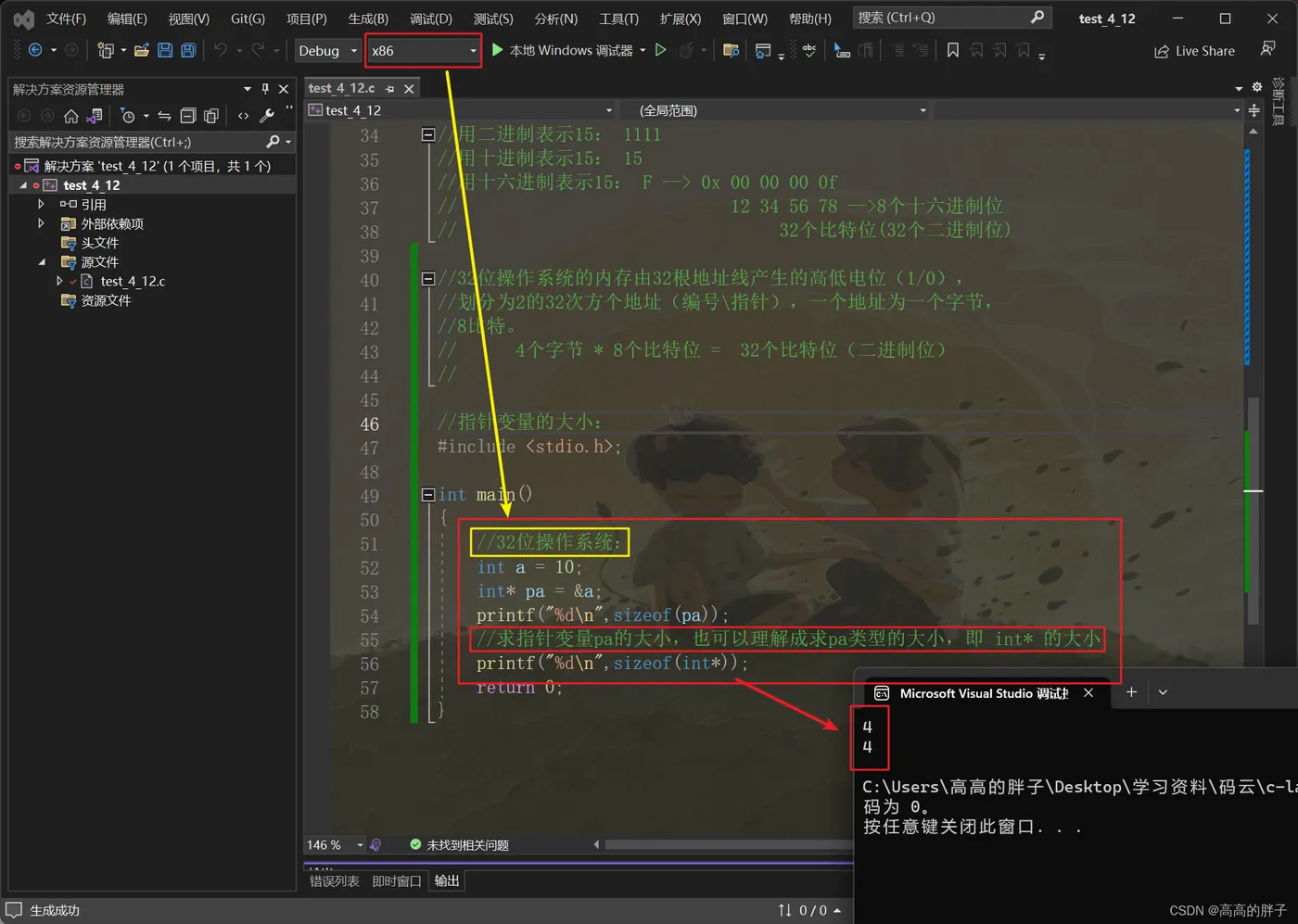Click the switch views icon in Solution Explorer
This screenshot has width=1298, height=924.
tap(95, 116)
